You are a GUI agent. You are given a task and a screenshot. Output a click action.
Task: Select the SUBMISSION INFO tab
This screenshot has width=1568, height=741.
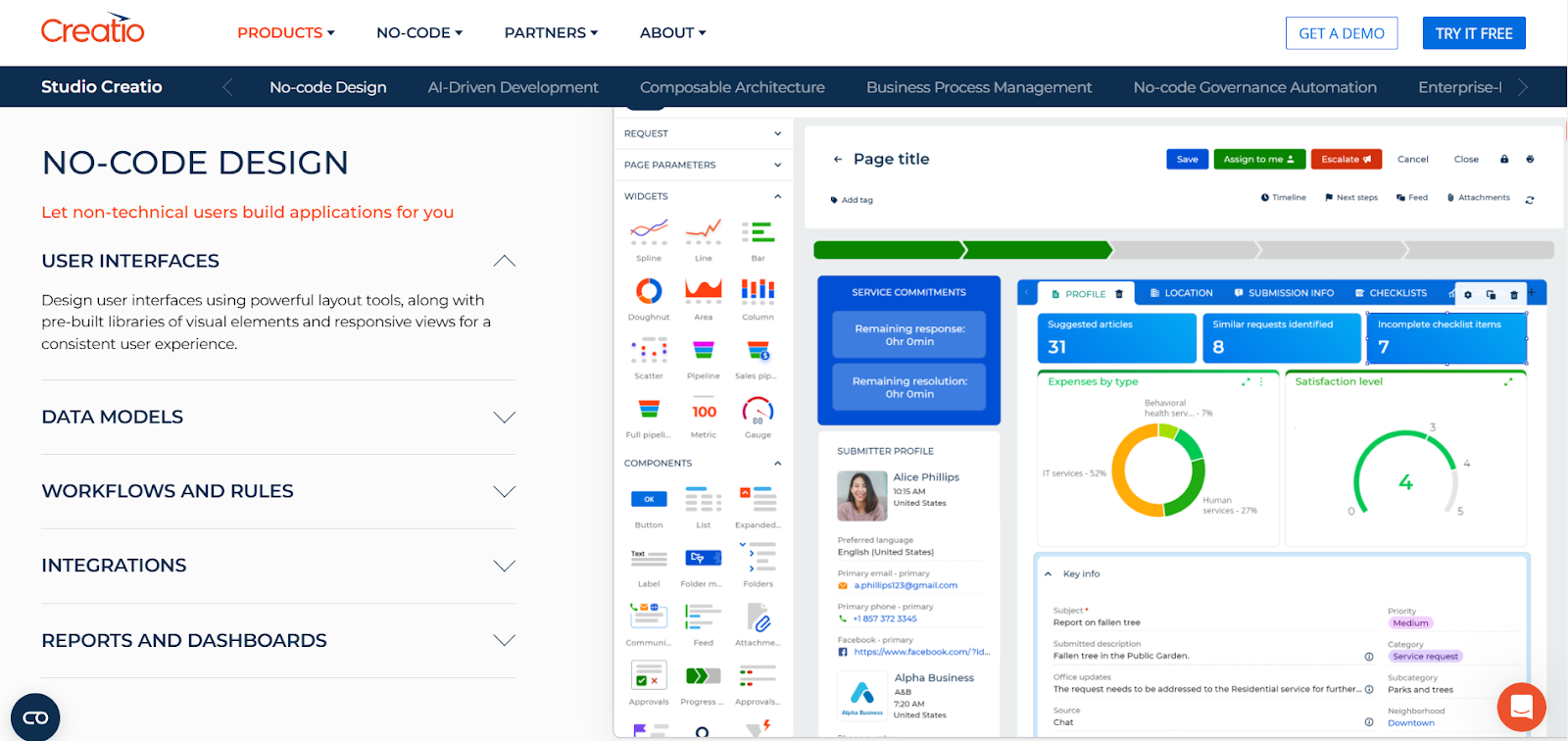pos(1284,293)
